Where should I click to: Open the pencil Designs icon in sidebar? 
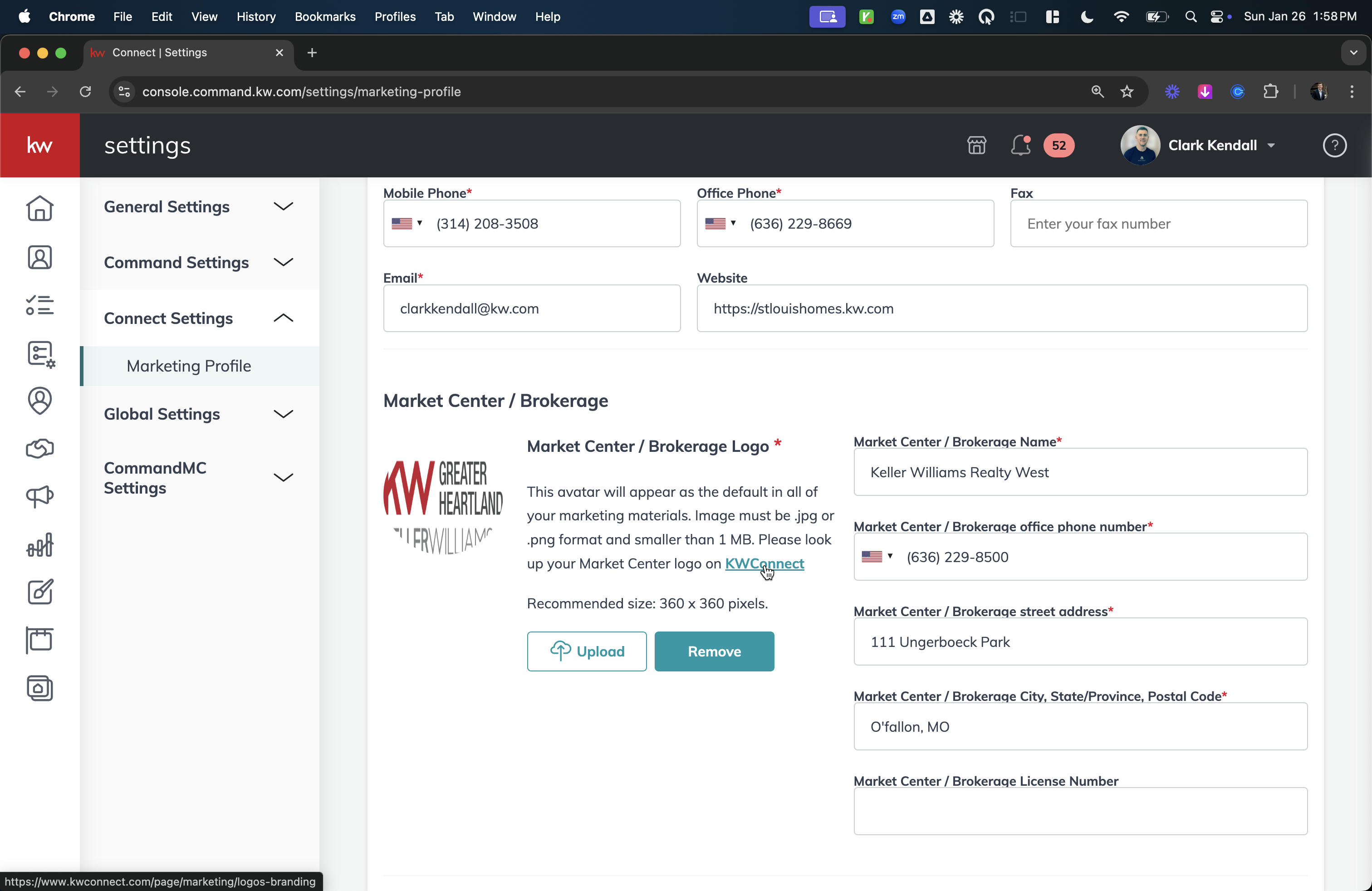point(40,592)
